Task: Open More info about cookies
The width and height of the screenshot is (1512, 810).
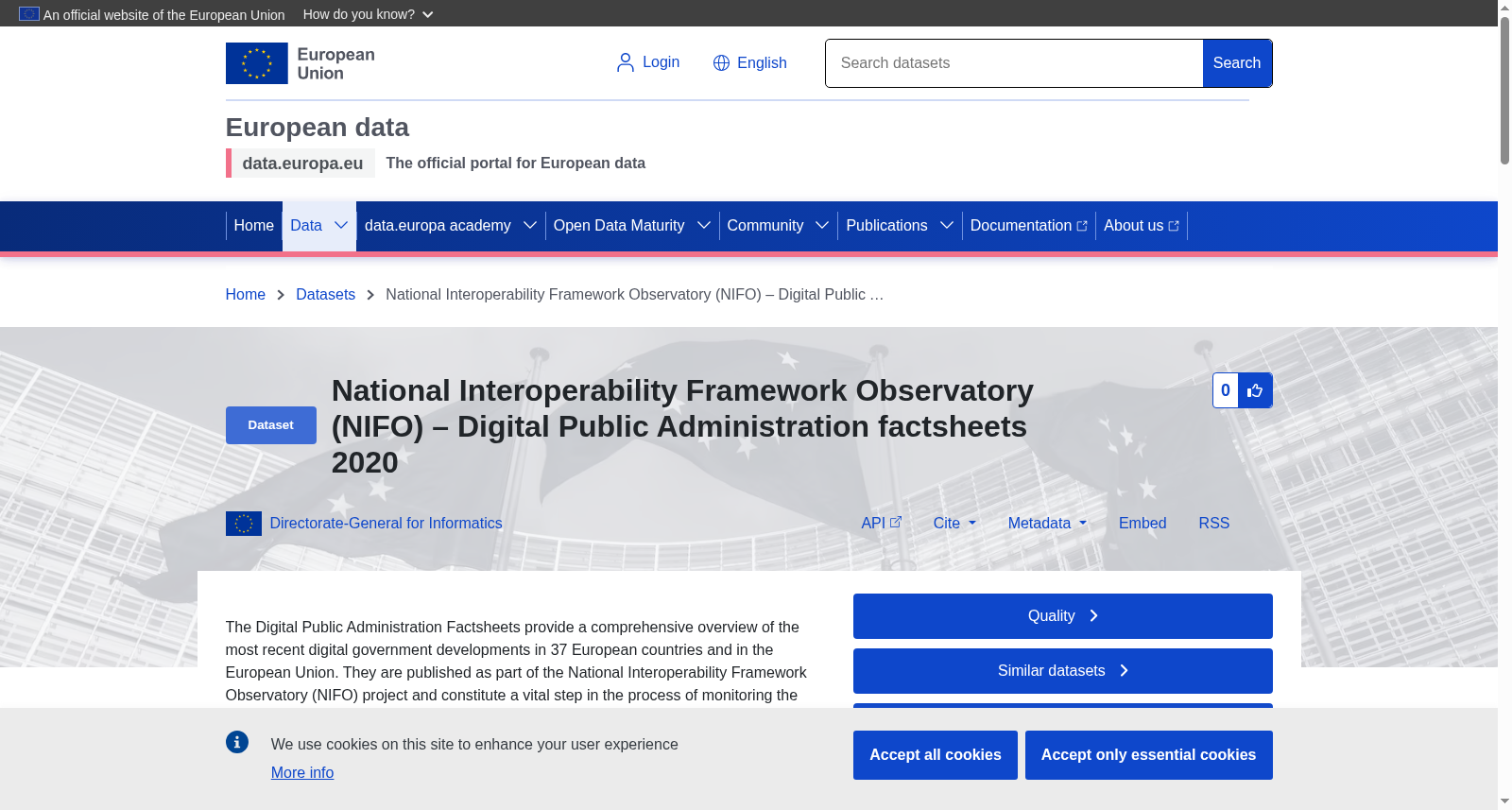Action: (302, 772)
